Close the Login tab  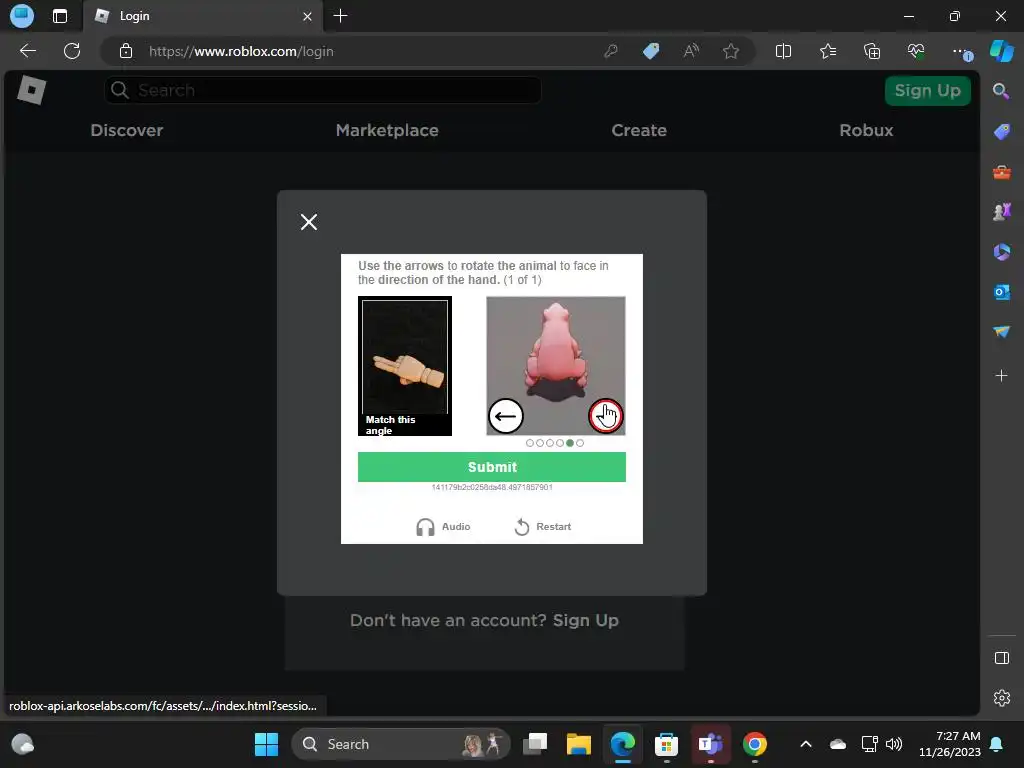[308, 16]
